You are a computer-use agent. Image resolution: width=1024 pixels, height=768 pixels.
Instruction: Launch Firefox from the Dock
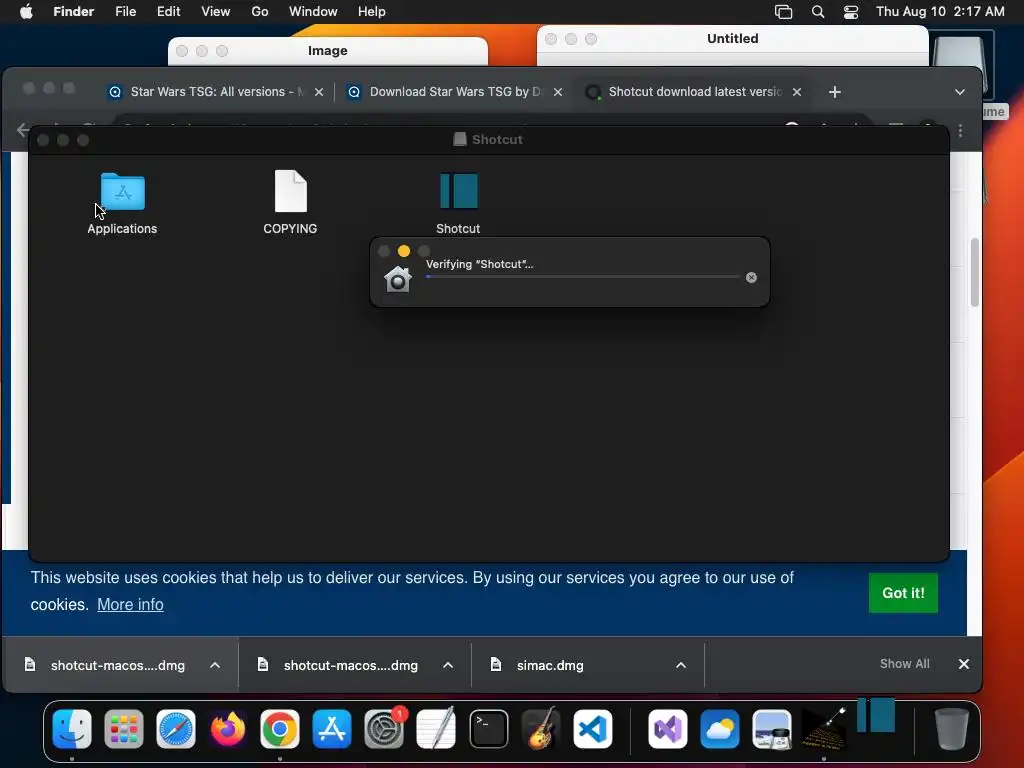click(227, 728)
